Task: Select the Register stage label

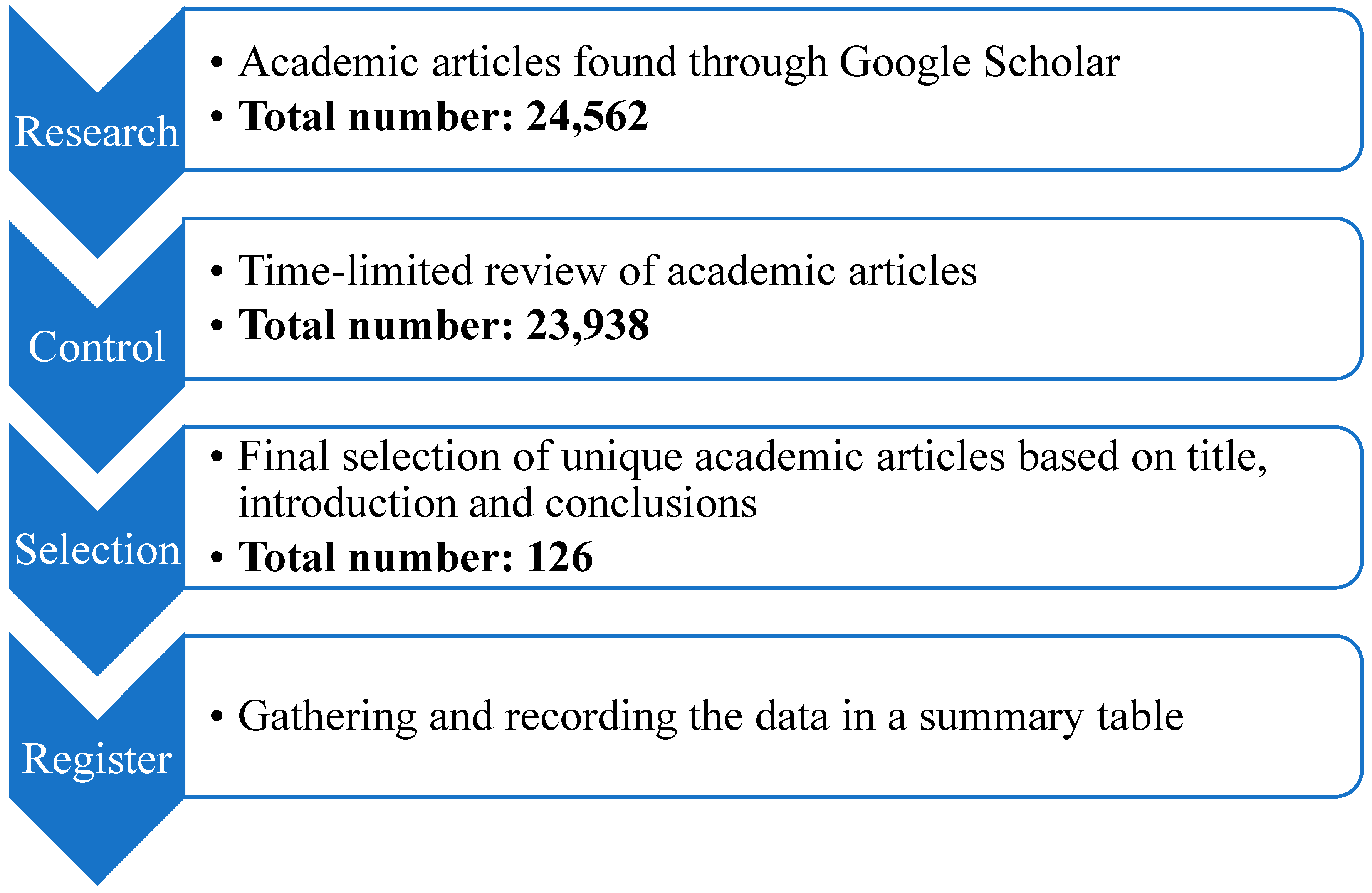Action: click(x=96, y=758)
